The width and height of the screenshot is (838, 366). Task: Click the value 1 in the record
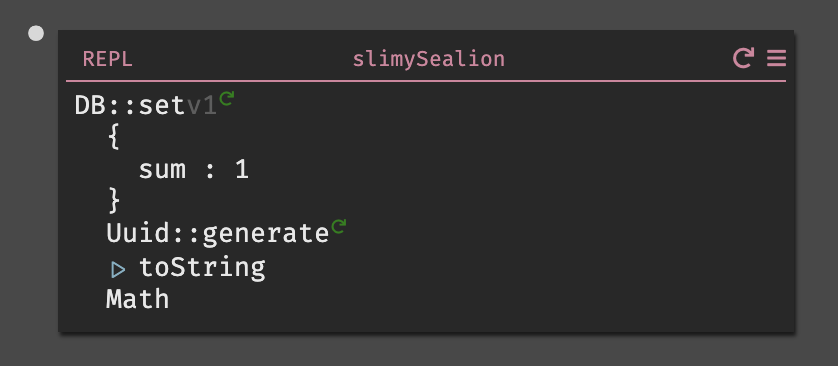[x=242, y=170]
